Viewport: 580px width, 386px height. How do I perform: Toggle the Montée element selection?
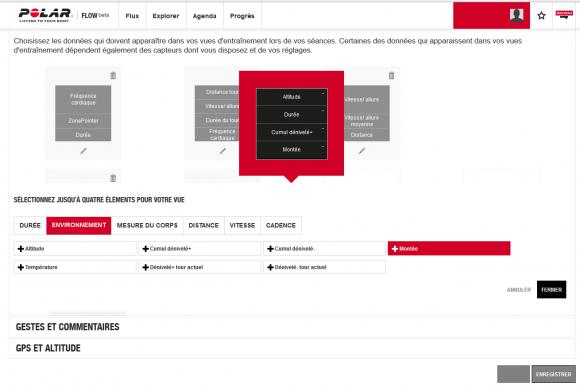point(449,248)
